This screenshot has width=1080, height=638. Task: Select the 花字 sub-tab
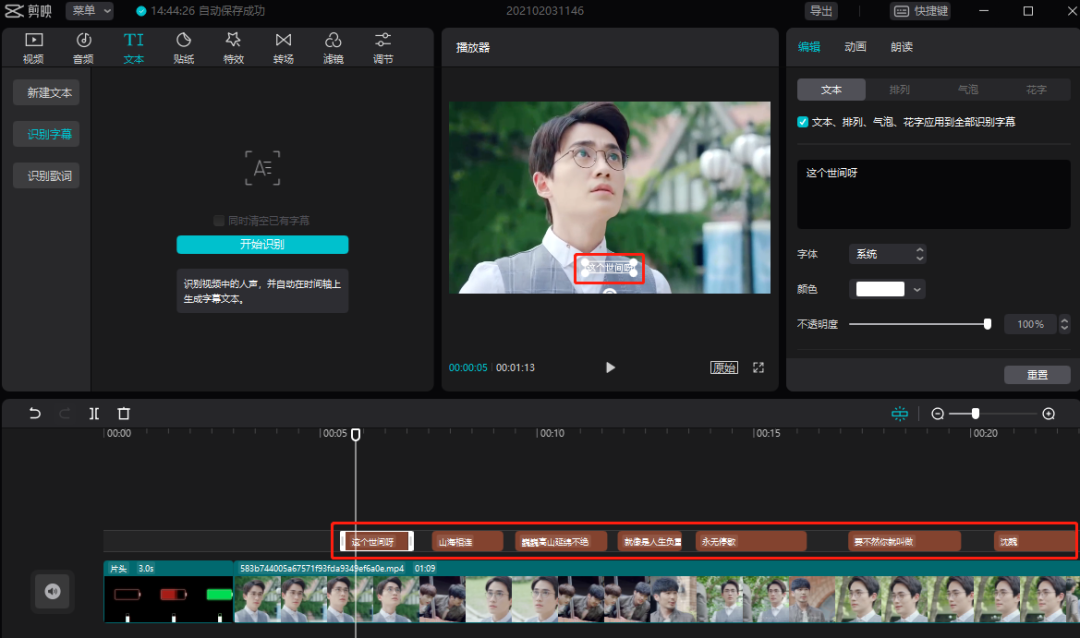[x=1036, y=90]
